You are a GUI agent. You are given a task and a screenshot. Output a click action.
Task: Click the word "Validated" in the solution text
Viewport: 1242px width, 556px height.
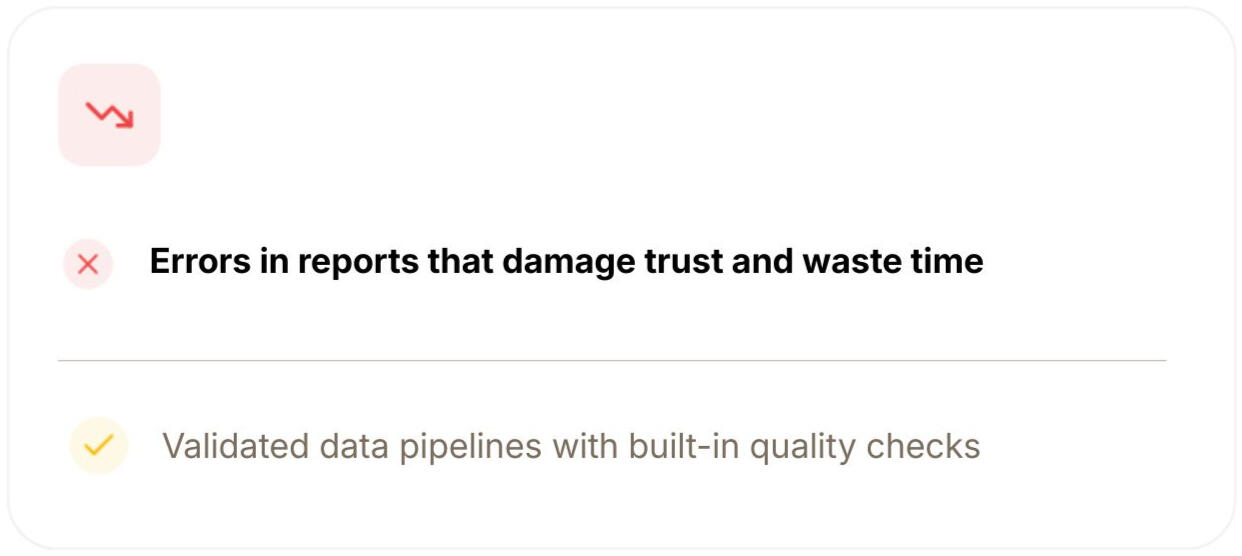tap(236, 446)
